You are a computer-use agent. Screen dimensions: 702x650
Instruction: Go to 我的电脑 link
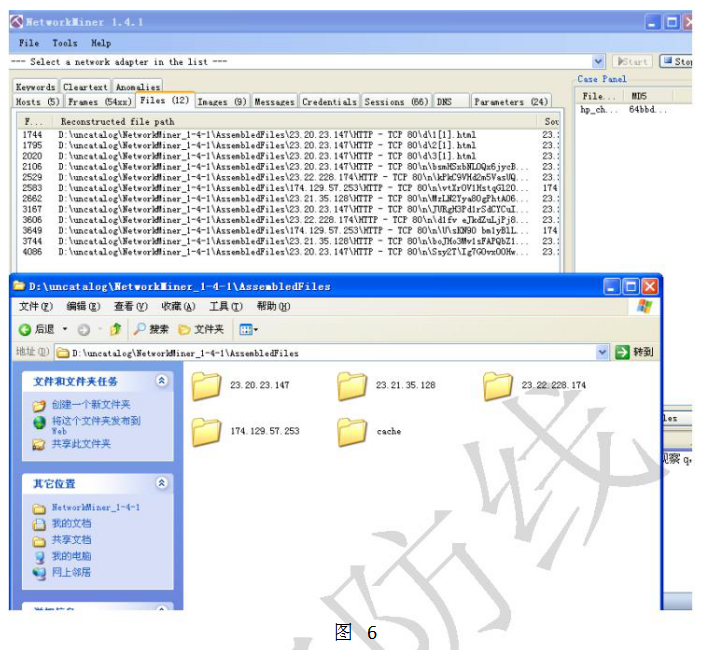[71, 556]
